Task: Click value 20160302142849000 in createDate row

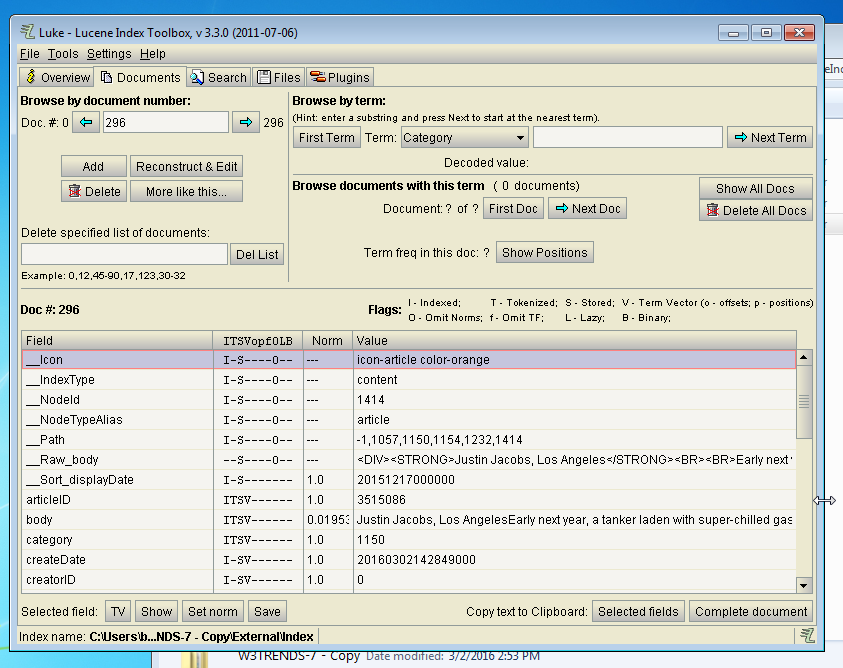Action: click(x=416, y=559)
